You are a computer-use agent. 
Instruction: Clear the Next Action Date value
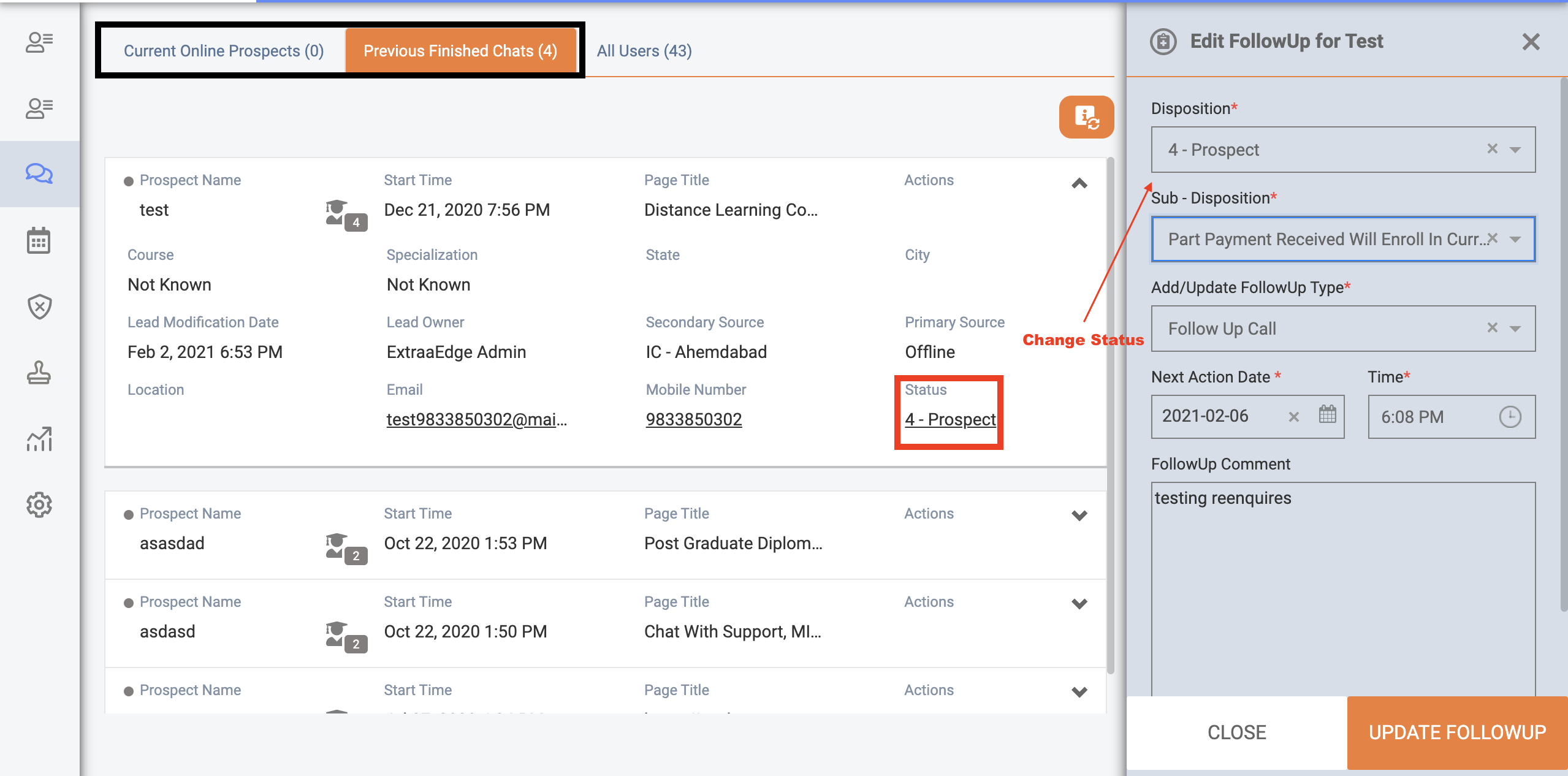coord(1293,417)
